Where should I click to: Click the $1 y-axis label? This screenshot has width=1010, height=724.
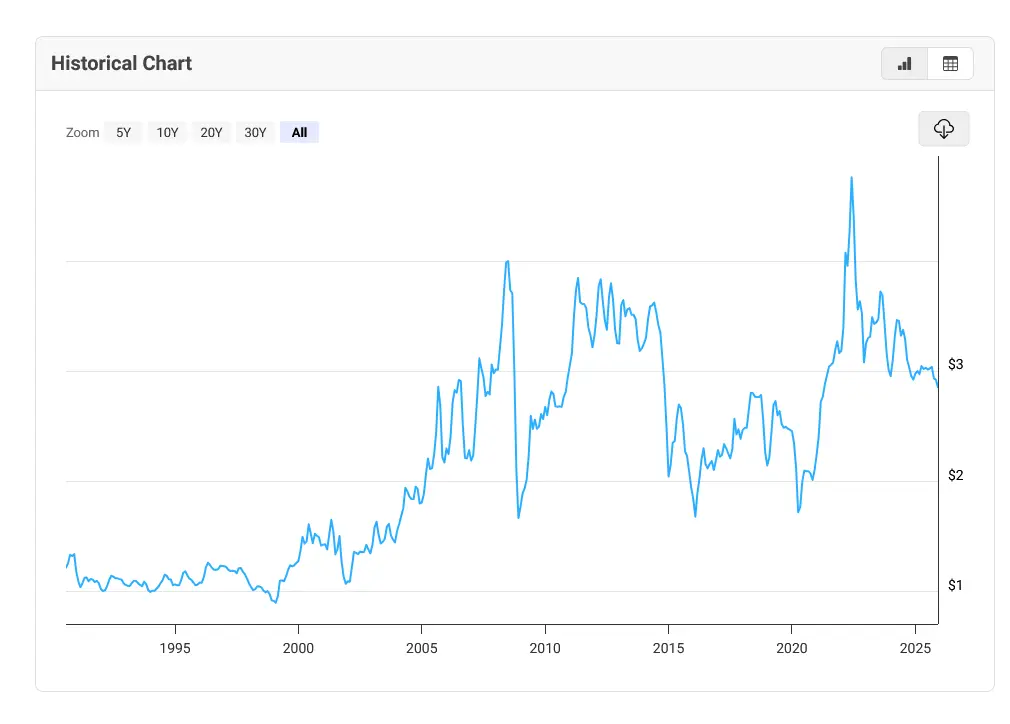[955, 585]
